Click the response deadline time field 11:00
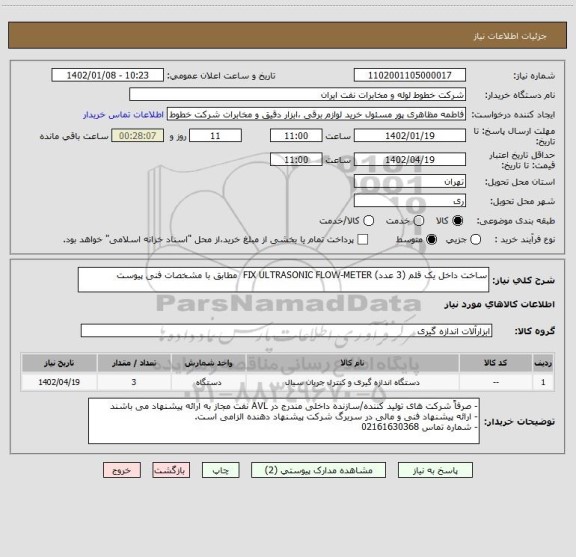576x557 pixels. 296,136
